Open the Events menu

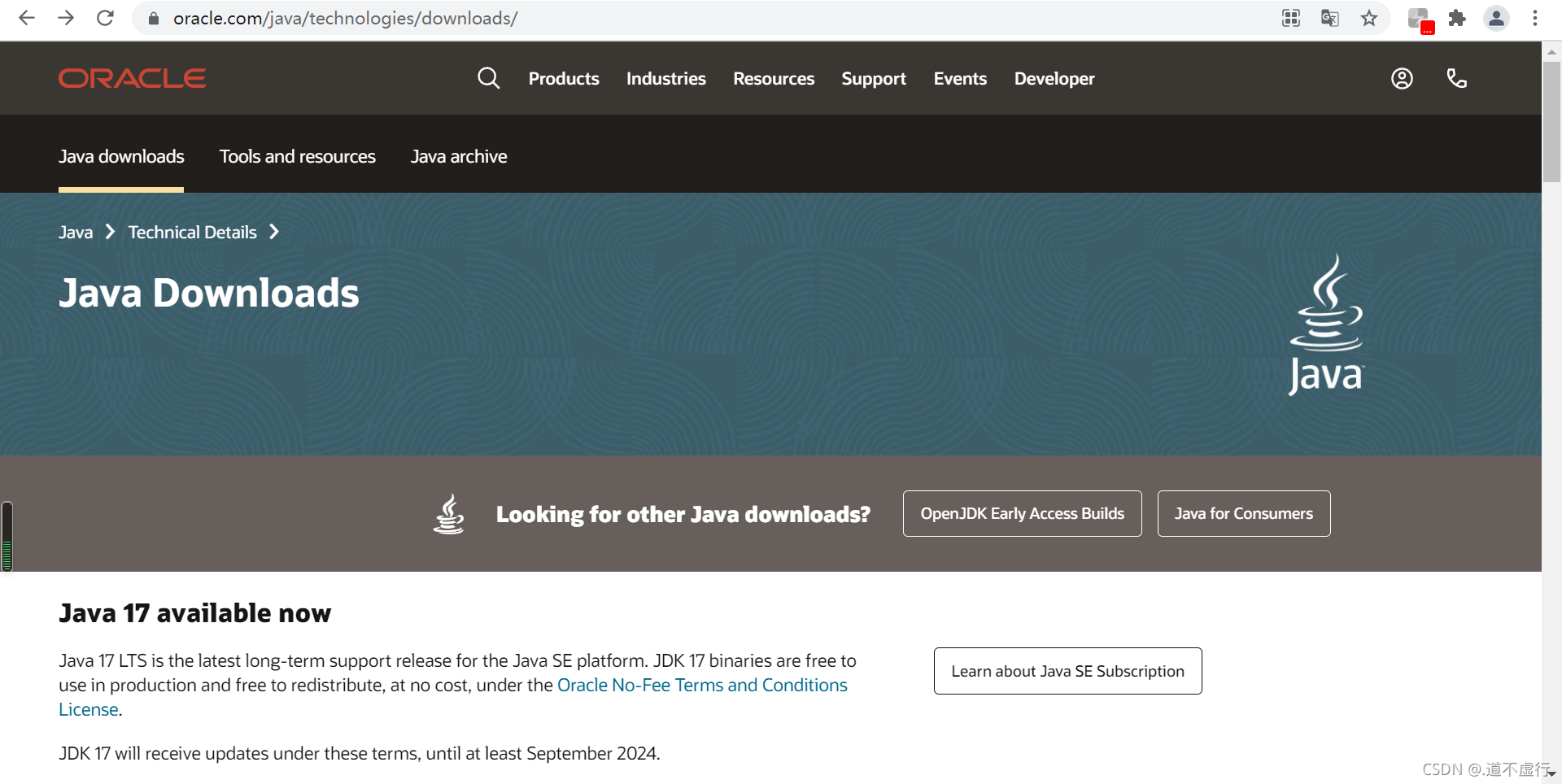[x=960, y=78]
